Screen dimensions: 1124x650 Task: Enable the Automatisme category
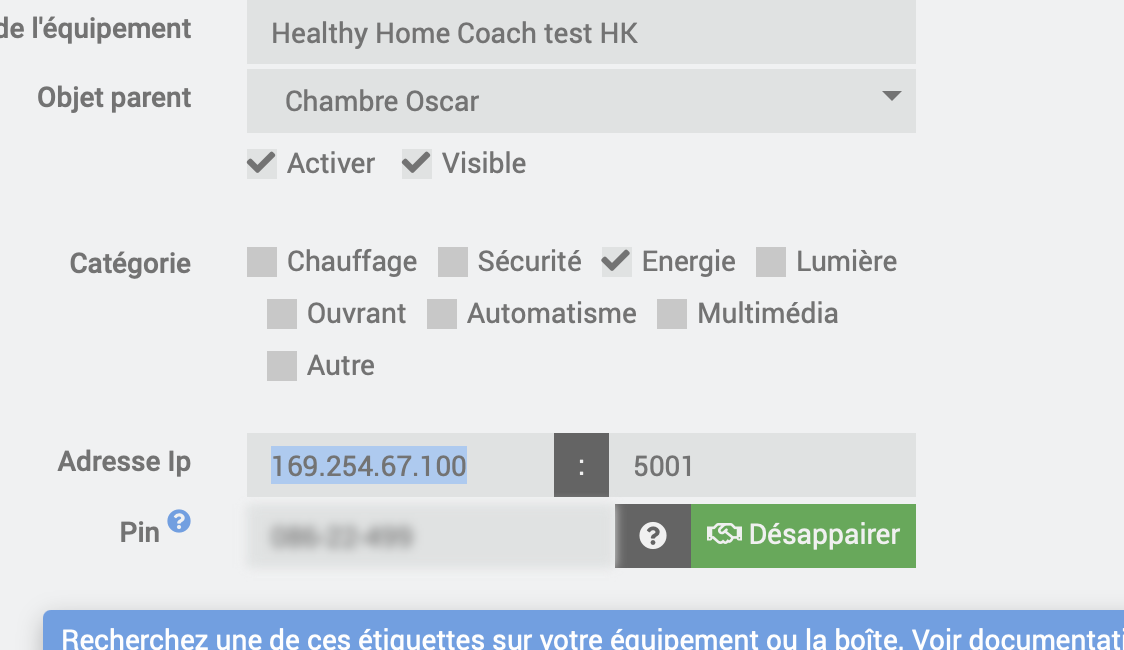click(442, 314)
